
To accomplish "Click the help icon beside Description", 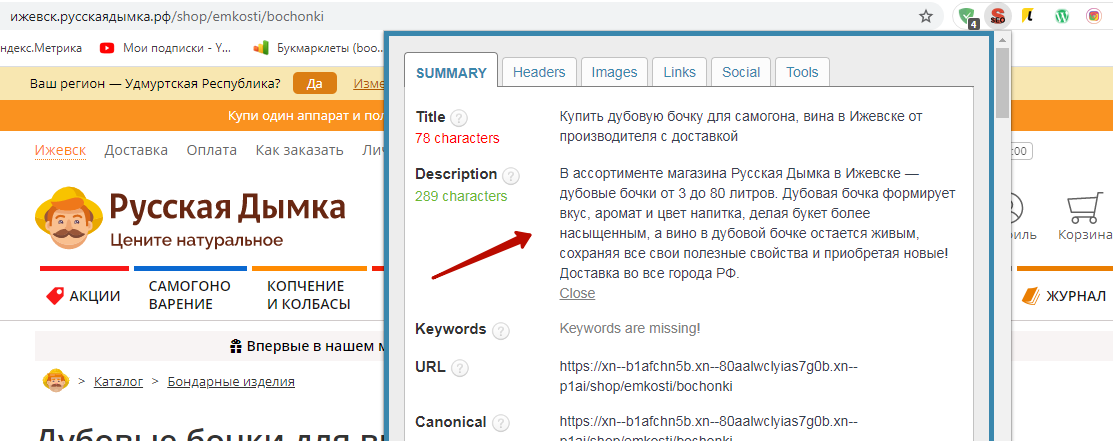I will click(511, 176).
